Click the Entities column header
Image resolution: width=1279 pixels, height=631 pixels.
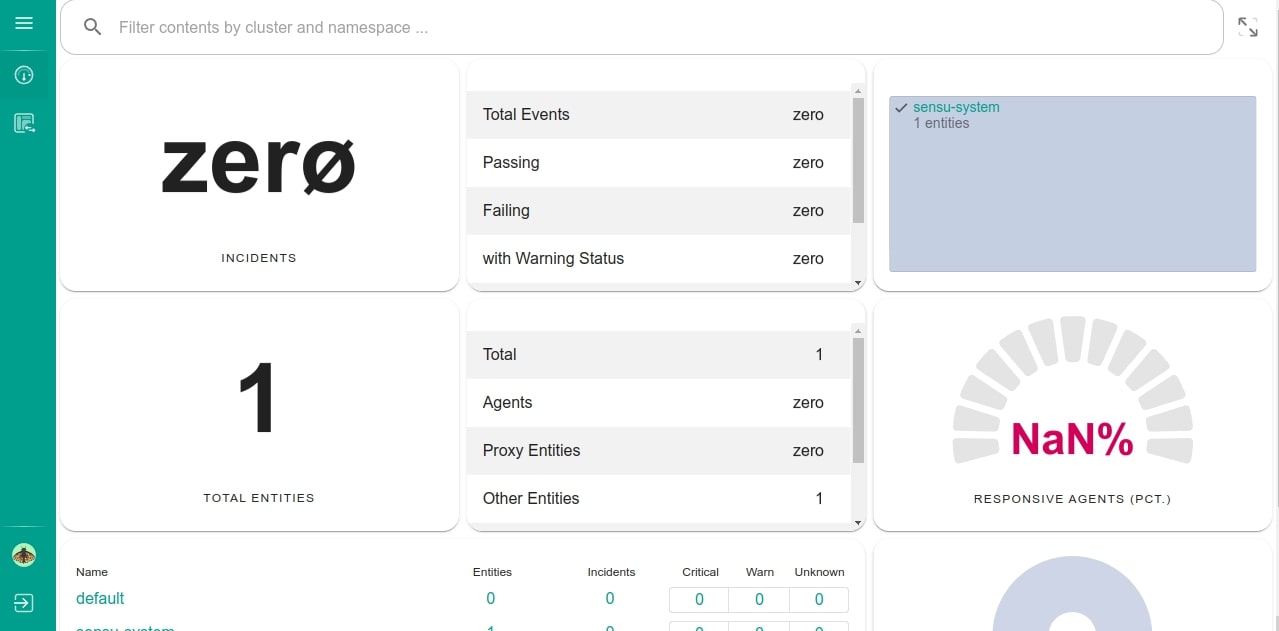(492, 572)
